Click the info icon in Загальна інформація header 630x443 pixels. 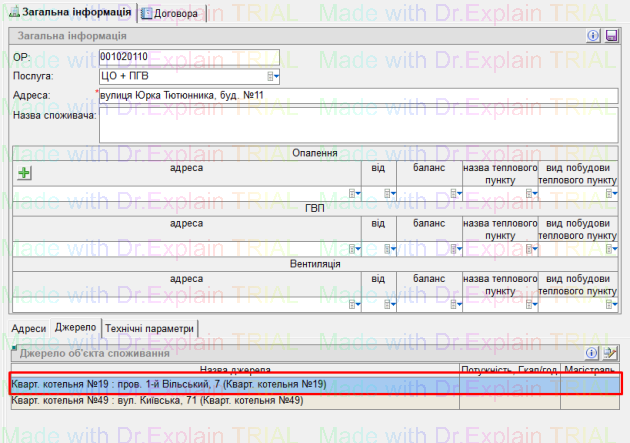coord(594,36)
